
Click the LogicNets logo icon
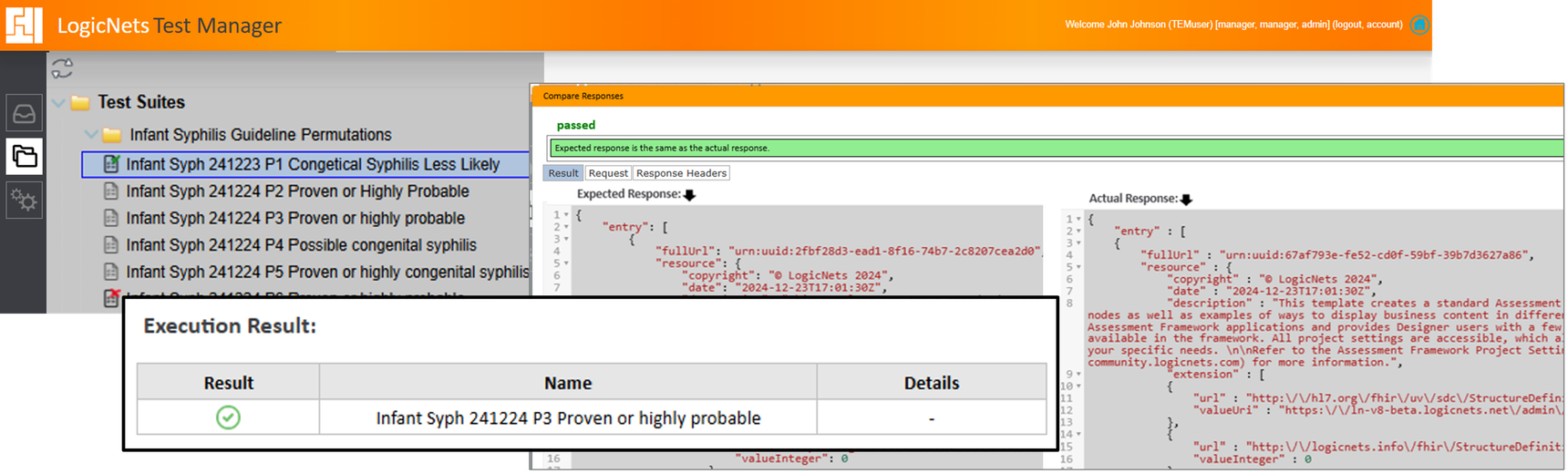(24, 25)
